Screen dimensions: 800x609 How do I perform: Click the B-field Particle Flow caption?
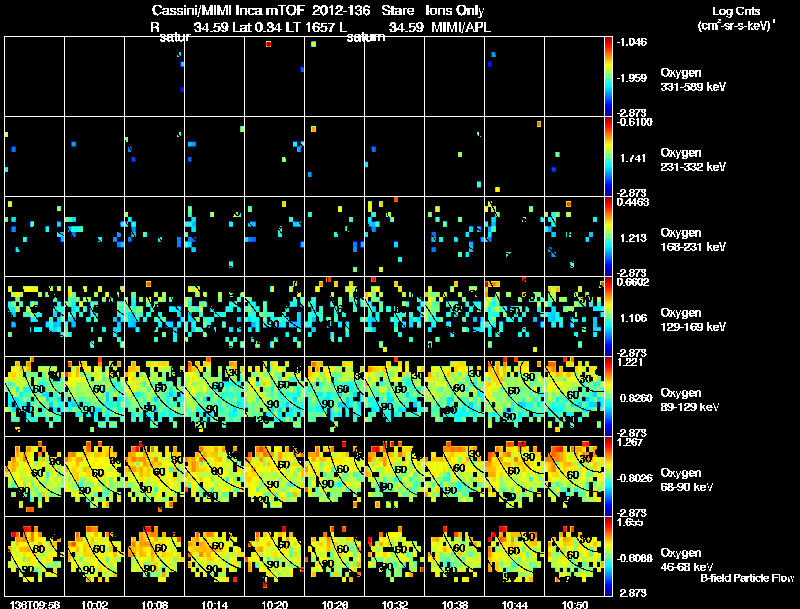[x=747, y=578]
